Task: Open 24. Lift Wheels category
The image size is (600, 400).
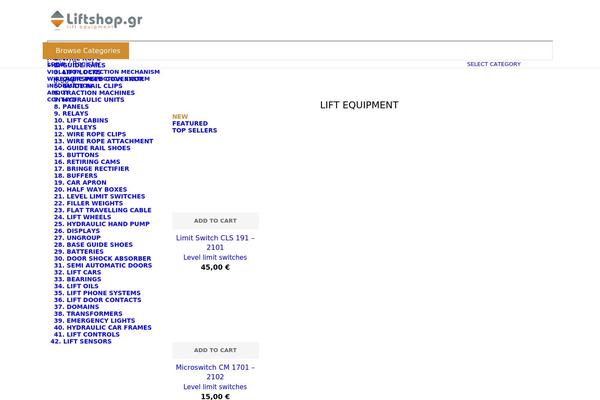Action: point(83,217)
